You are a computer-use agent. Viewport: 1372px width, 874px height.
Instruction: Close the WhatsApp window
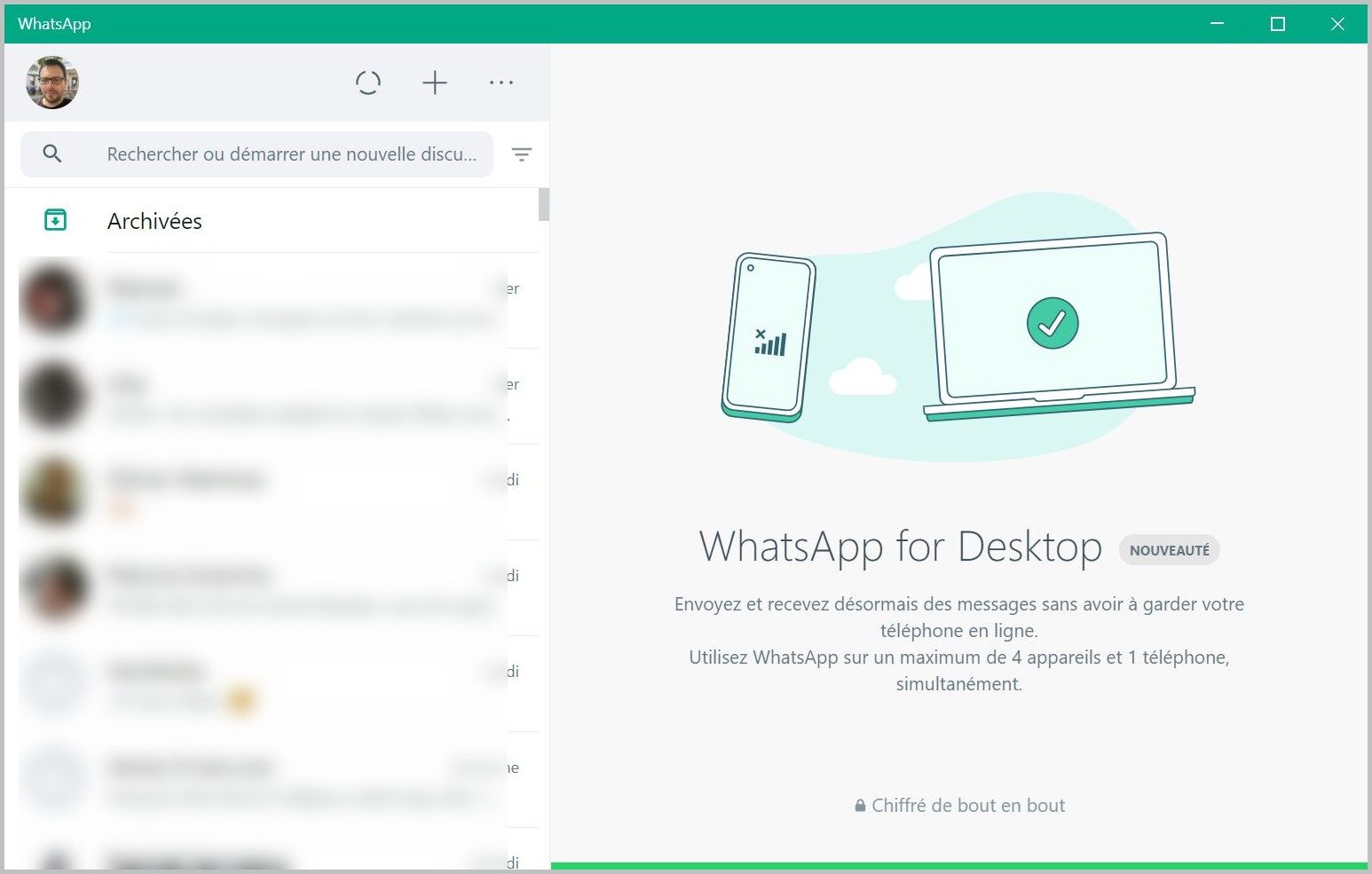(x=1337, y=24)
